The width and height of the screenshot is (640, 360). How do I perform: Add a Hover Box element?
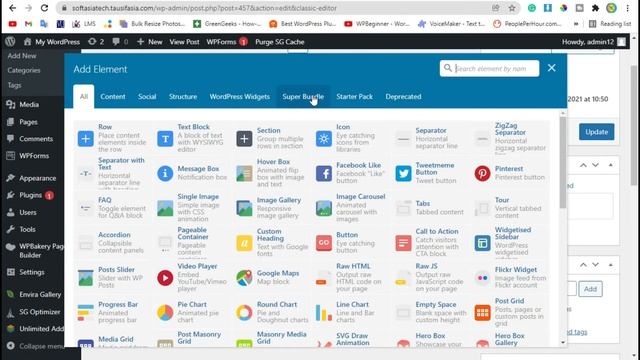[271, 173]
